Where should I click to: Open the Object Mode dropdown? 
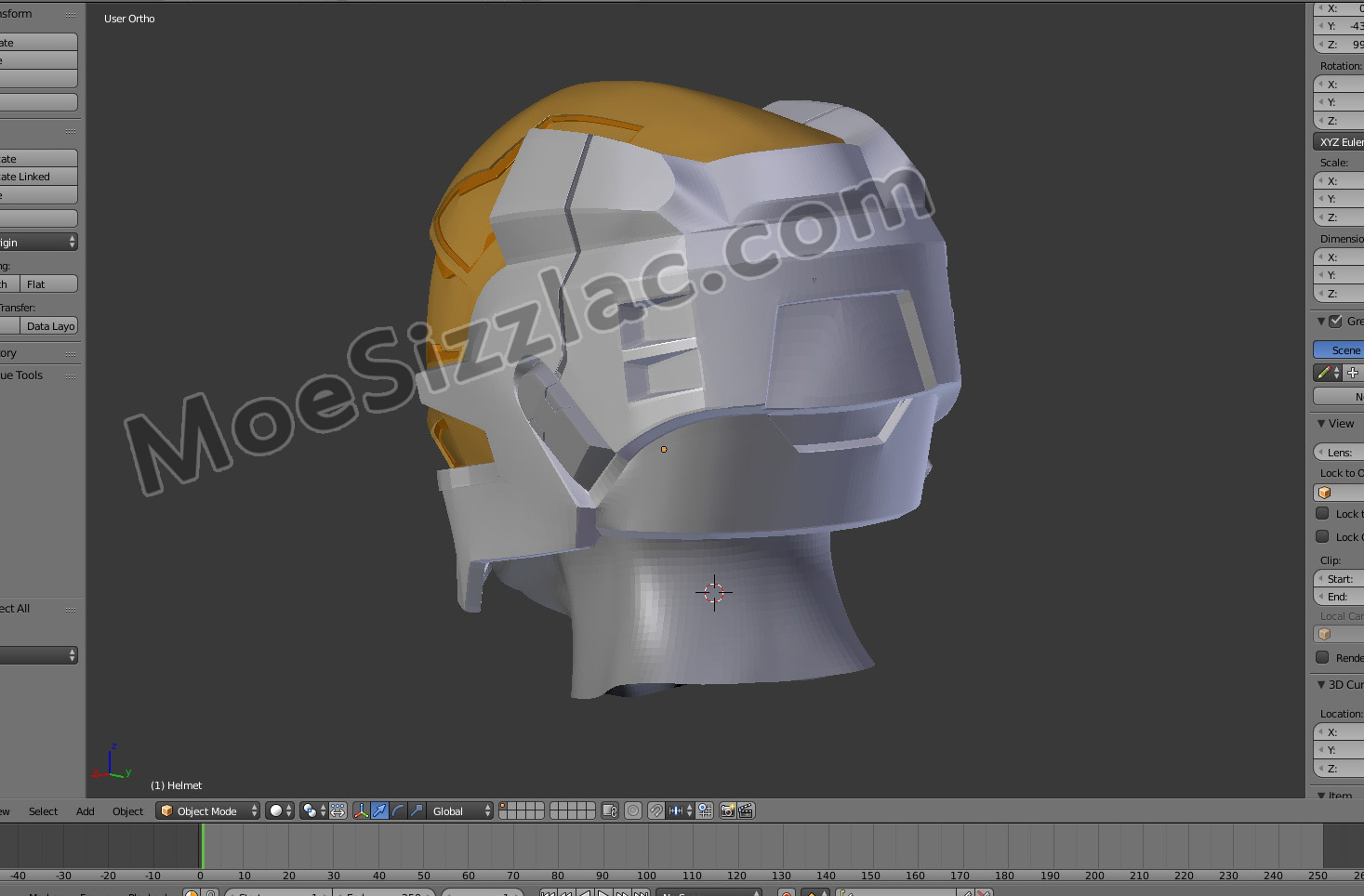(x=208, y=810)
